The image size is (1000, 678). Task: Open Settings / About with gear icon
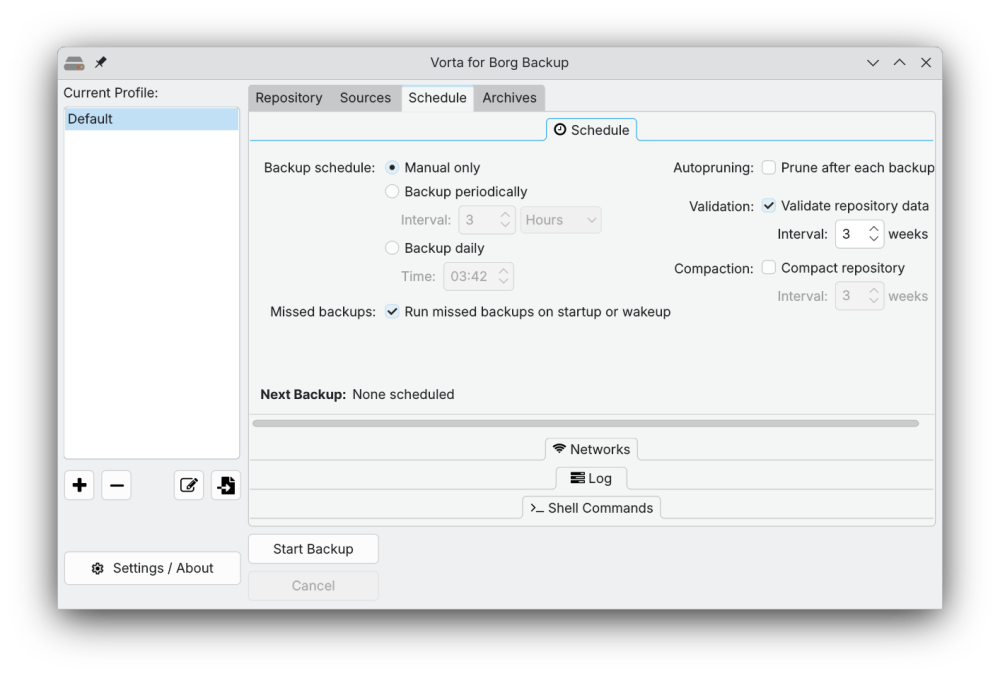click(x=152, y=568)
